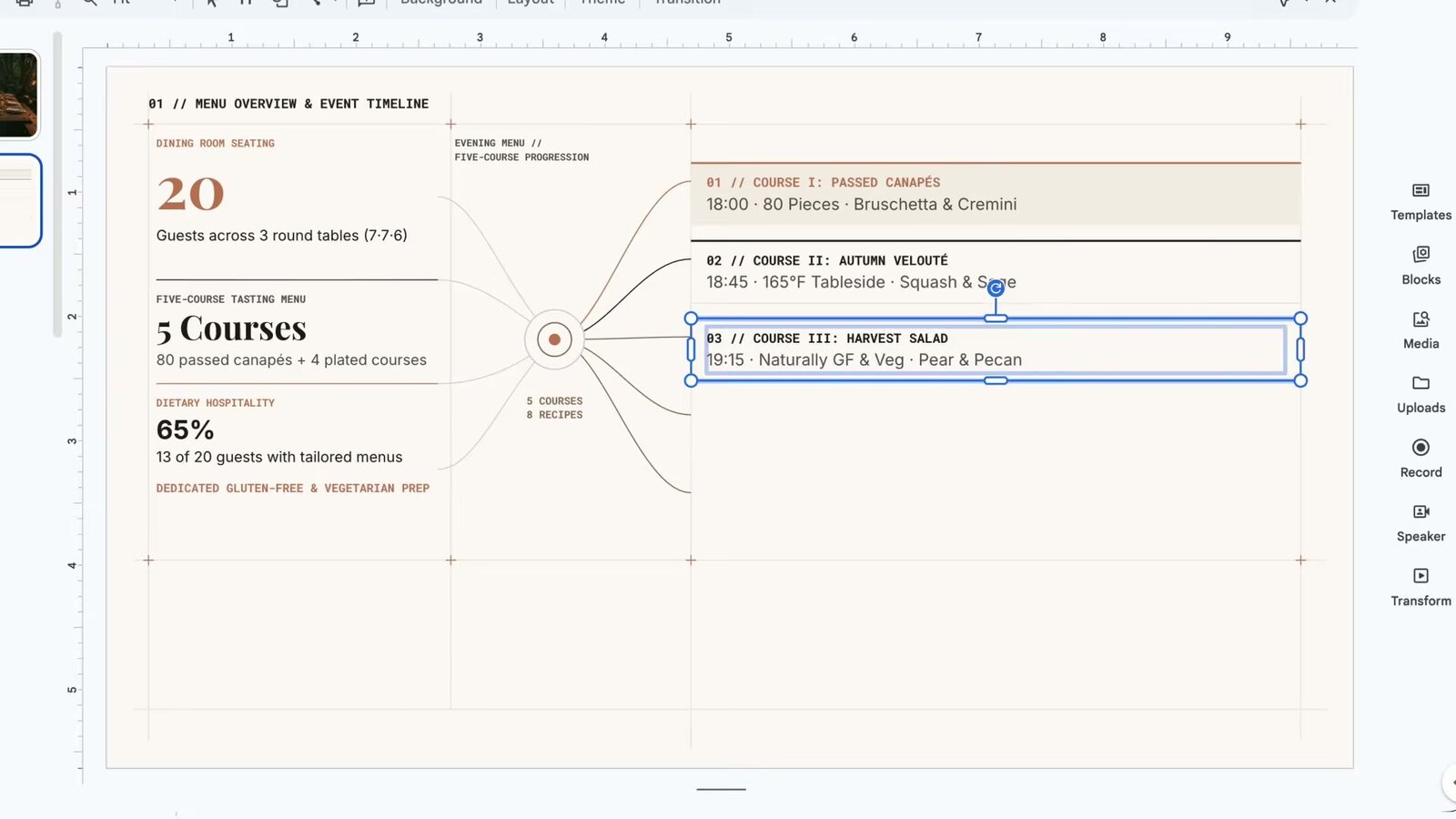Select the highlighted second slide thumbnail
This screenshot has height=819, width=1456.
tap(18, 200)
